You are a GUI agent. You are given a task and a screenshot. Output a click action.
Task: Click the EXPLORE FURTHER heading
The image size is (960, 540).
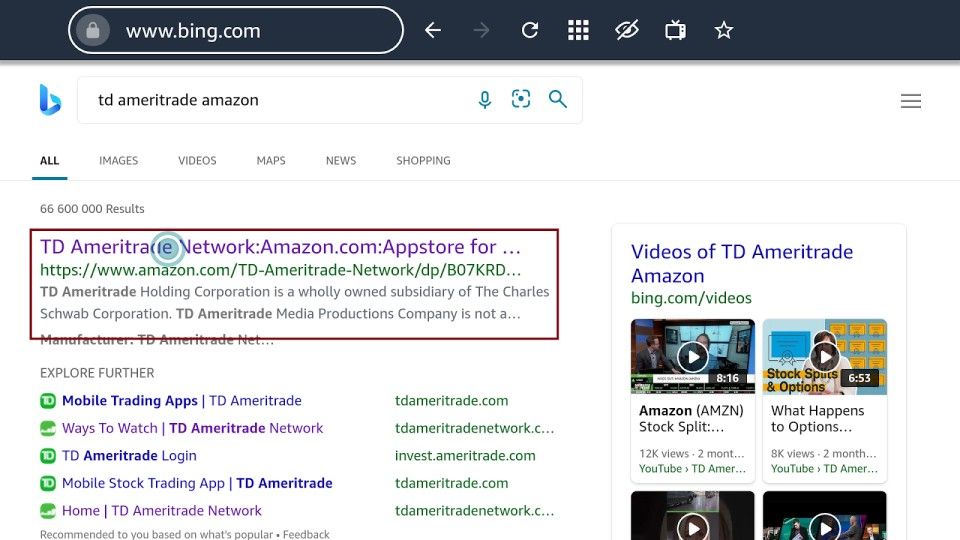coord(97,373)
